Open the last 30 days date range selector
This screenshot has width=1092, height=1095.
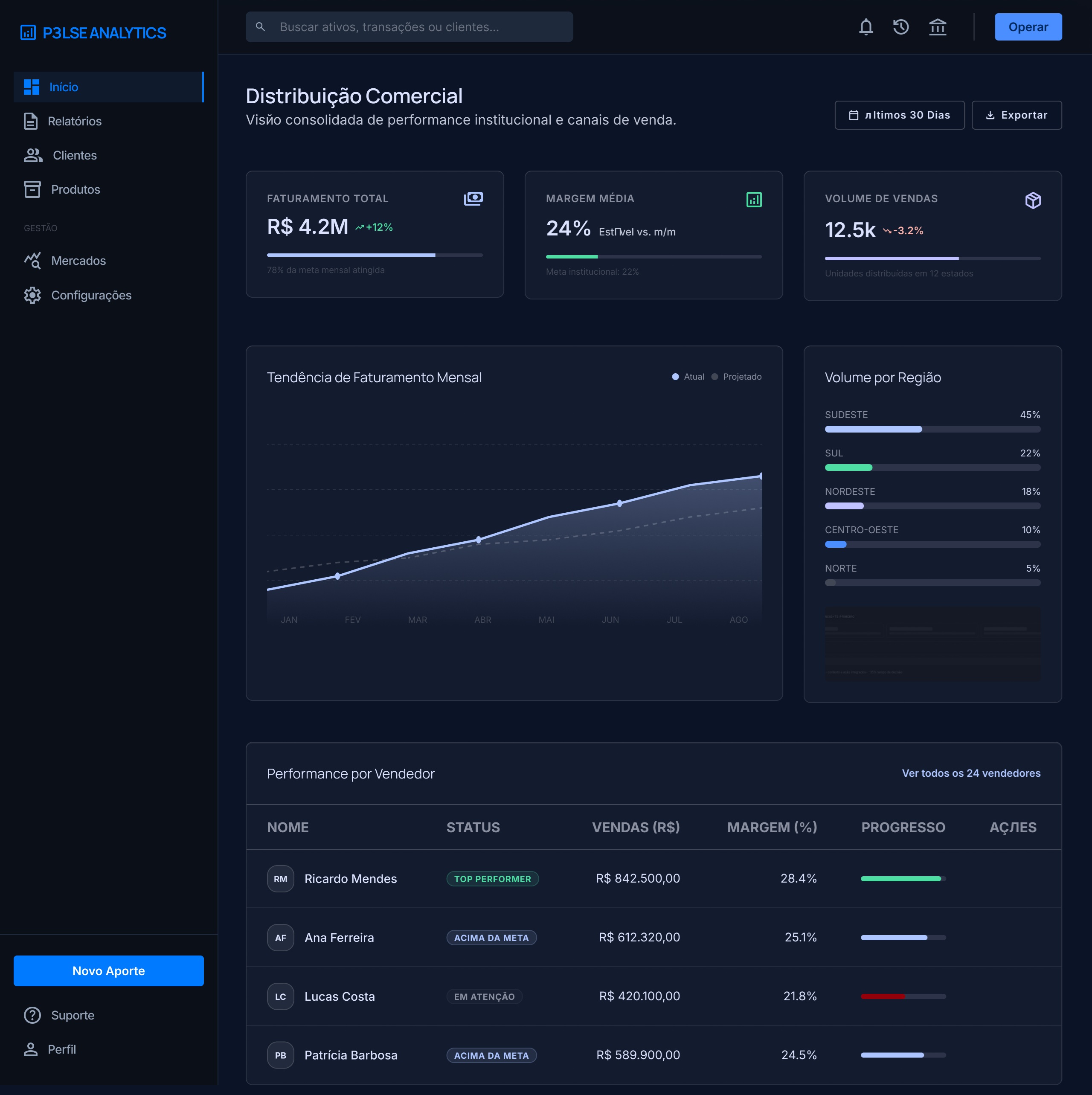pos(899,115)
